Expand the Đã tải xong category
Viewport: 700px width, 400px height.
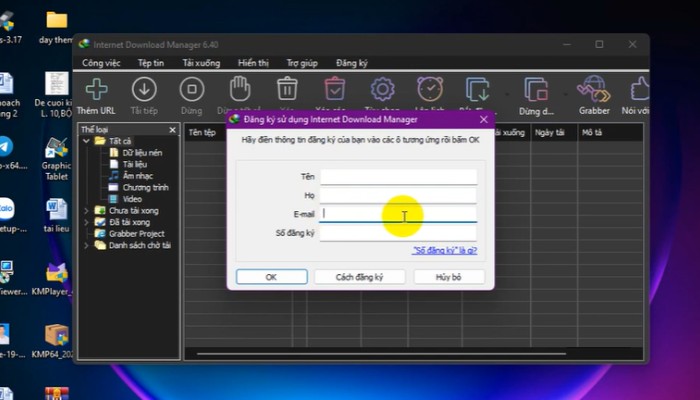87,222
